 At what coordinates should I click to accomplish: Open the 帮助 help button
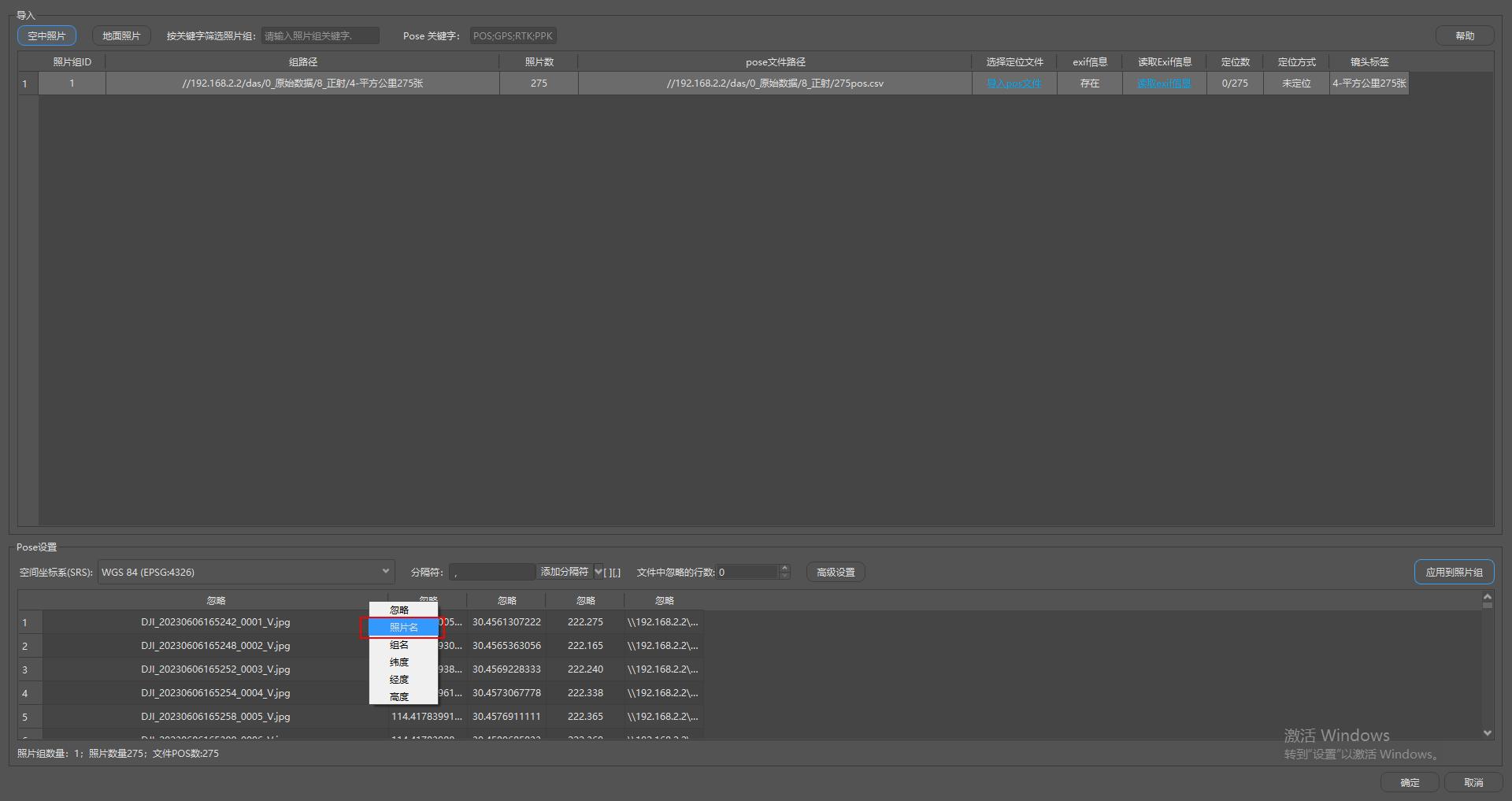pyautogui.click(x=1465, y=35)
